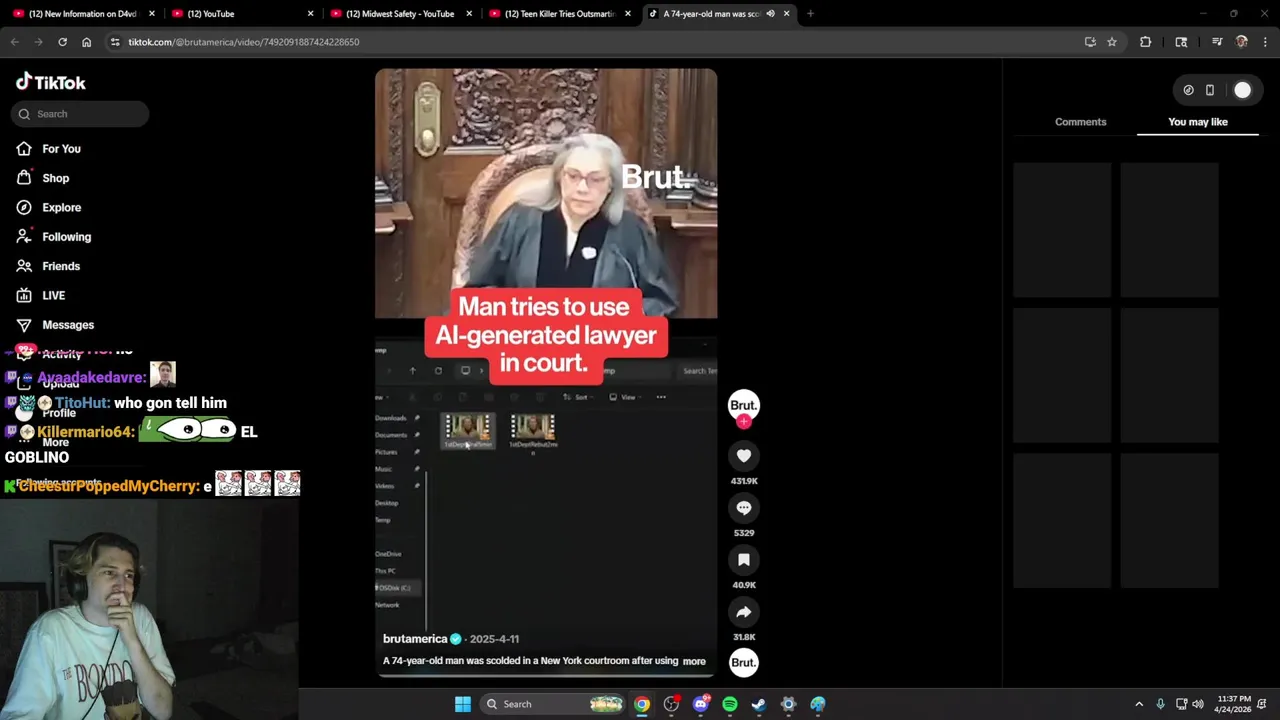1280x720 pixels.
Task: Open the tray notifications bell
Action: tap(1263, 704)
